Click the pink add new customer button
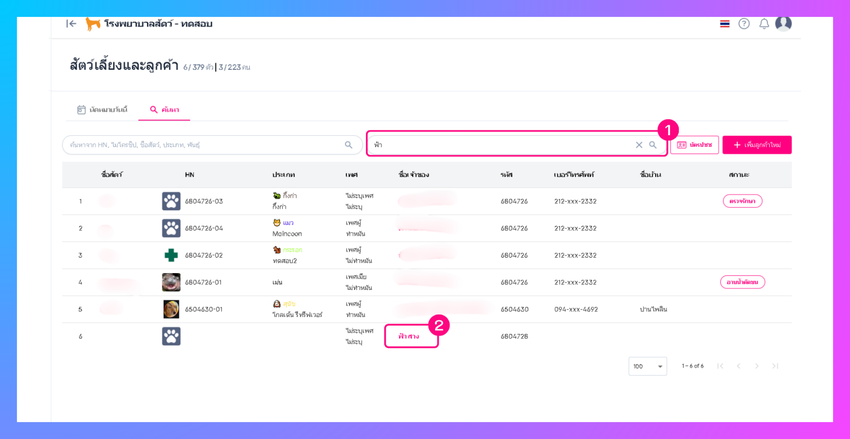This screenshot has width=850, height=439. click(757, 145)
